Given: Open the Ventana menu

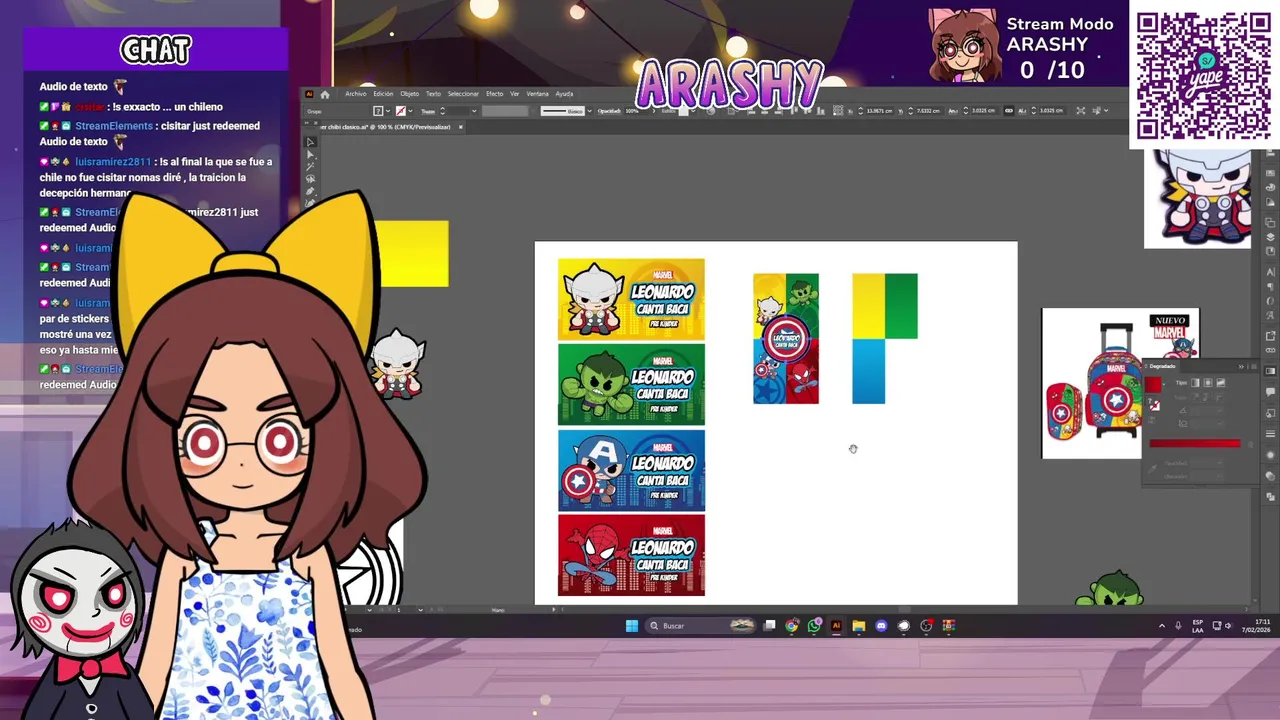Looking at the screenshot, I should (x=537, y=94).
